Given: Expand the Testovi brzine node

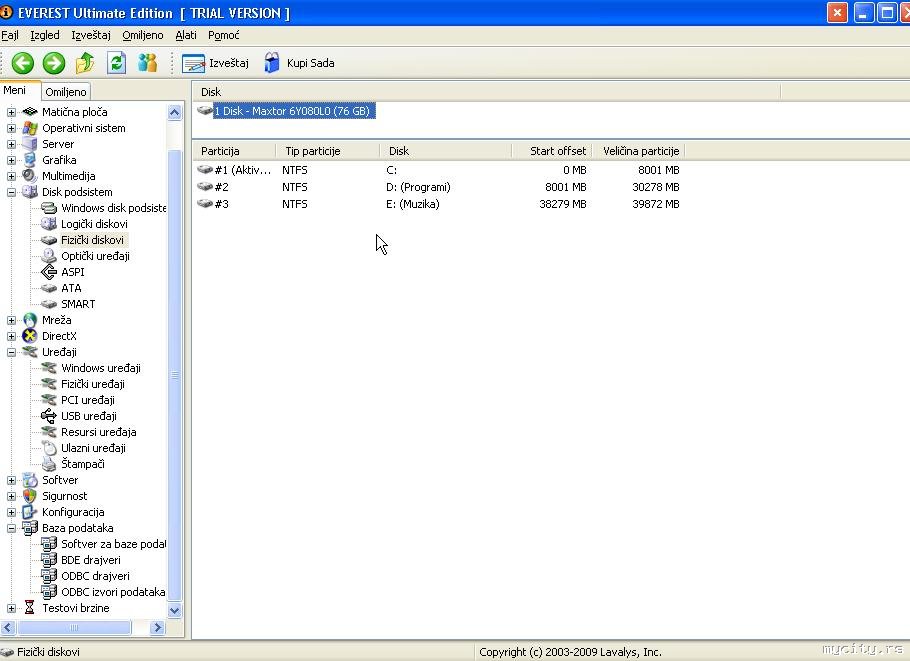Looking at the screenshot, I should [x=11, y=608].
